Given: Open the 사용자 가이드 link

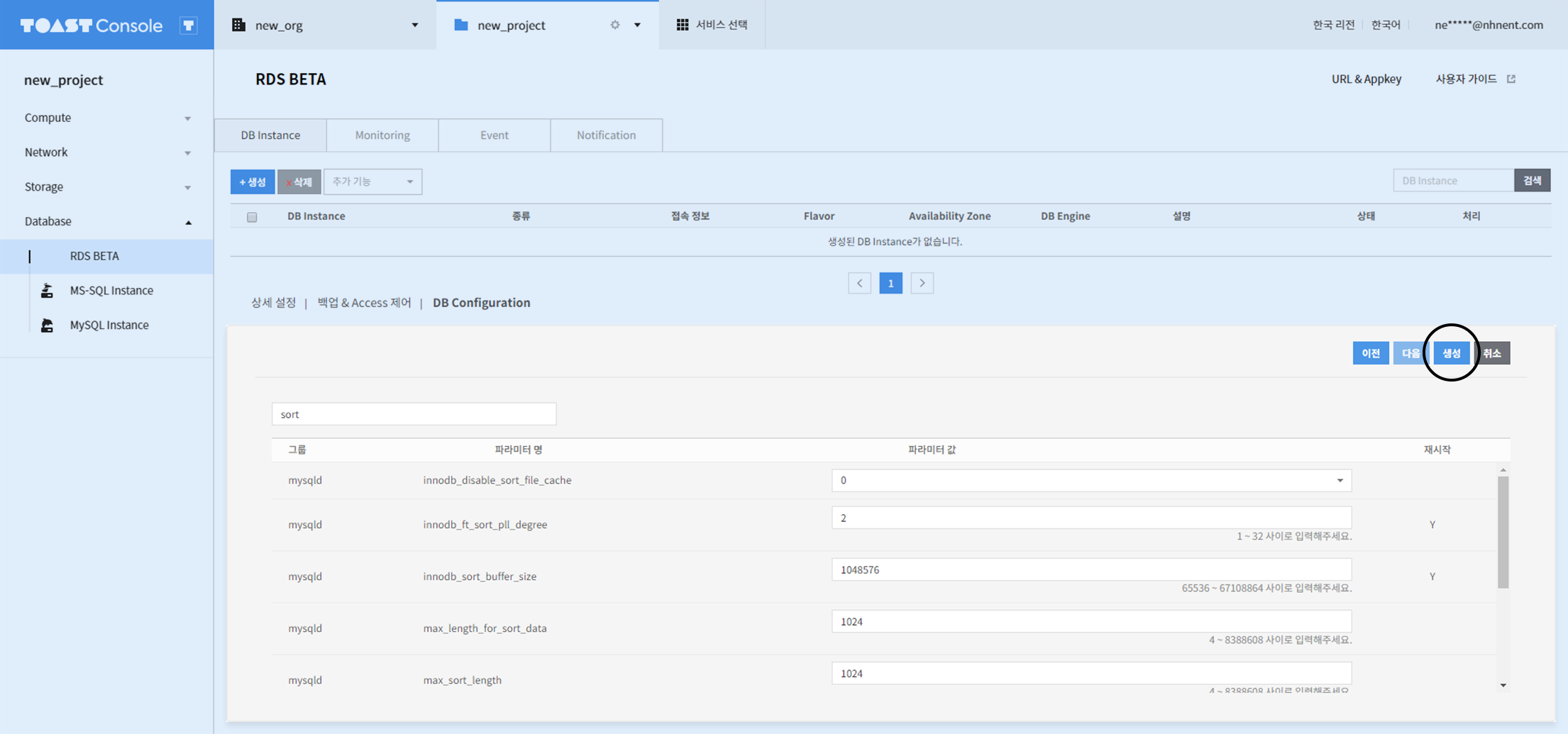Looking at the screenshot, I should click(x=1467, y=79).
